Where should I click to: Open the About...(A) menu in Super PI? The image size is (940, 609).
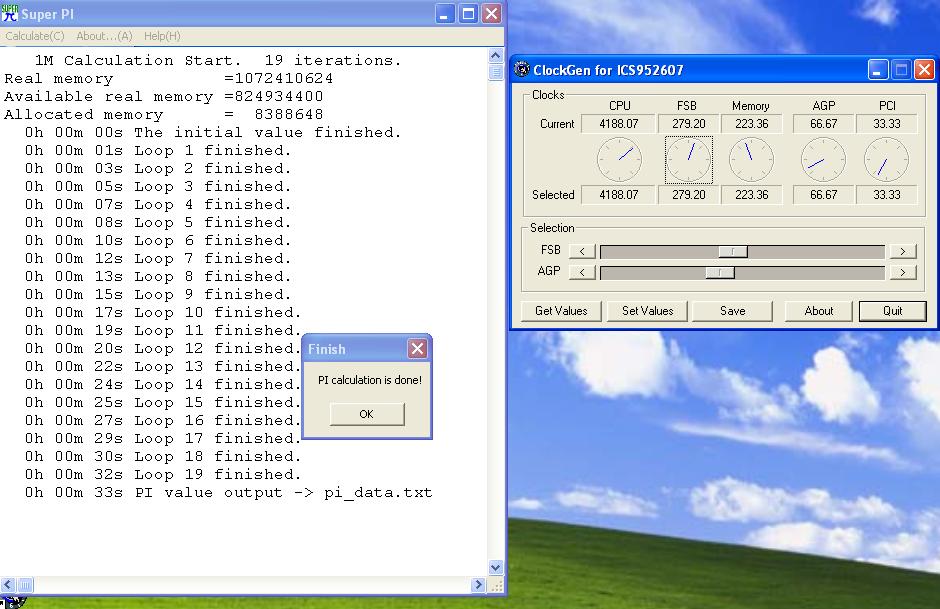pos(104,36)
